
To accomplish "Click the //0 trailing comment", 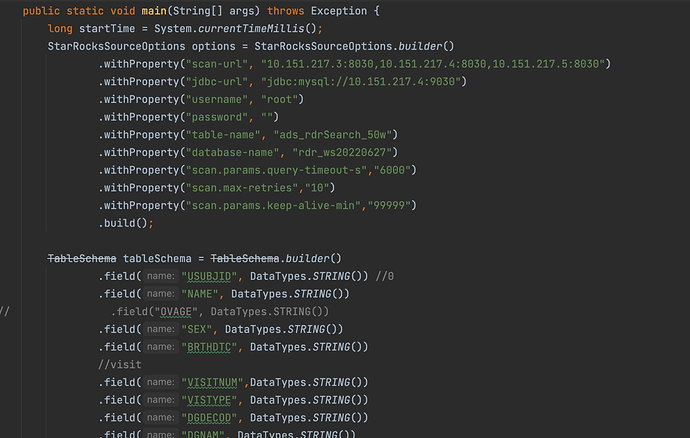I will tap(385, 276).
